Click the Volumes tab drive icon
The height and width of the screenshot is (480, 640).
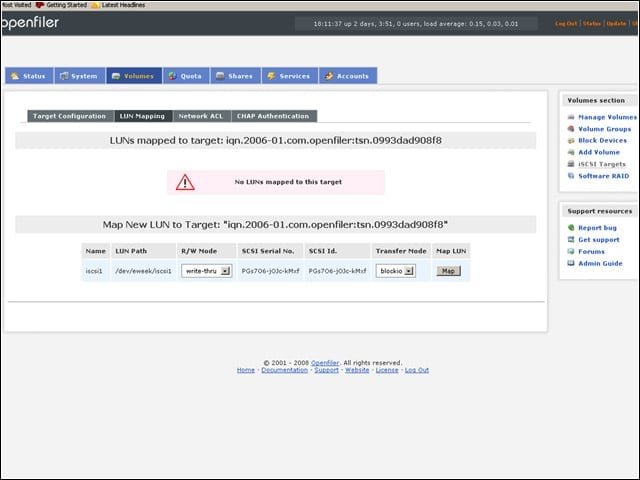pyautogui.click(x=116, y=76)
